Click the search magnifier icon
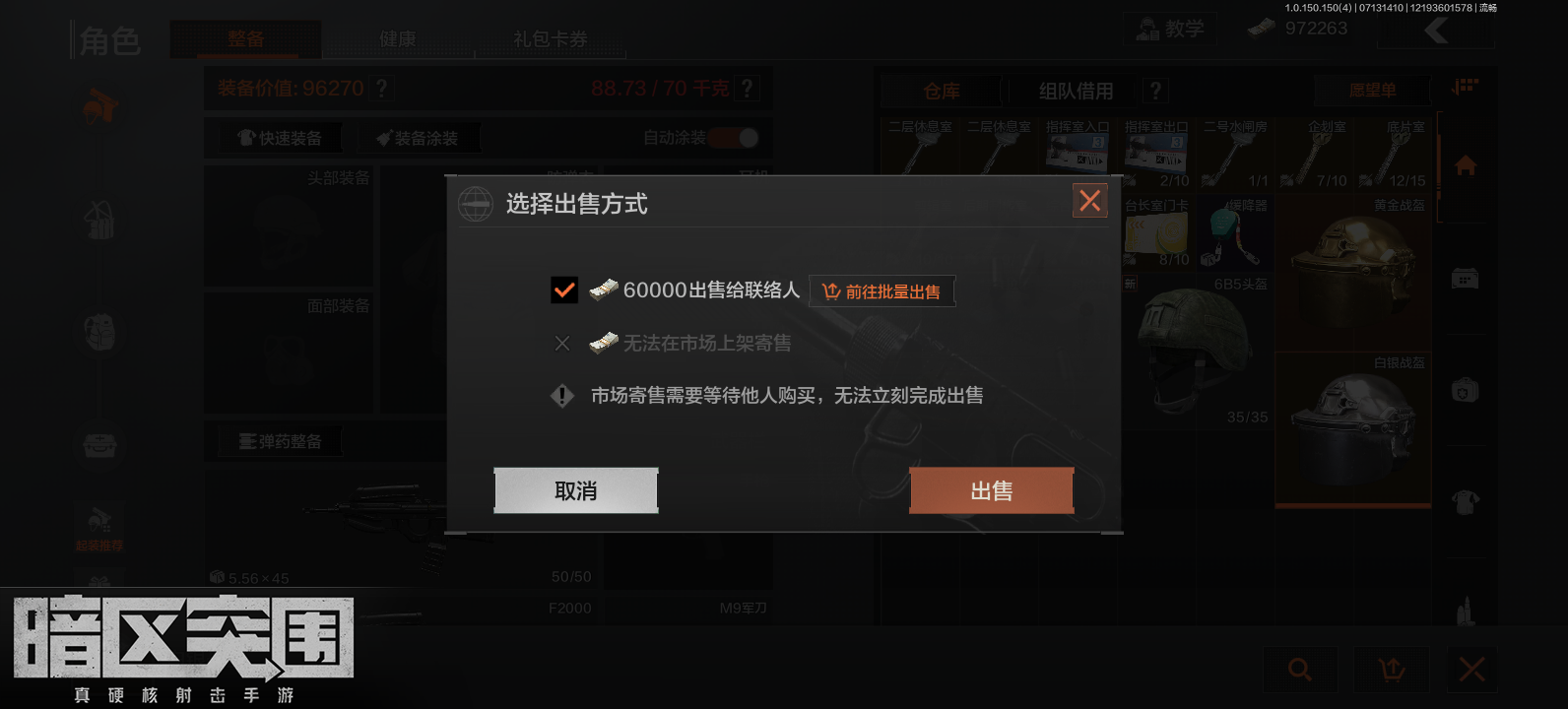 [1300, 670]
